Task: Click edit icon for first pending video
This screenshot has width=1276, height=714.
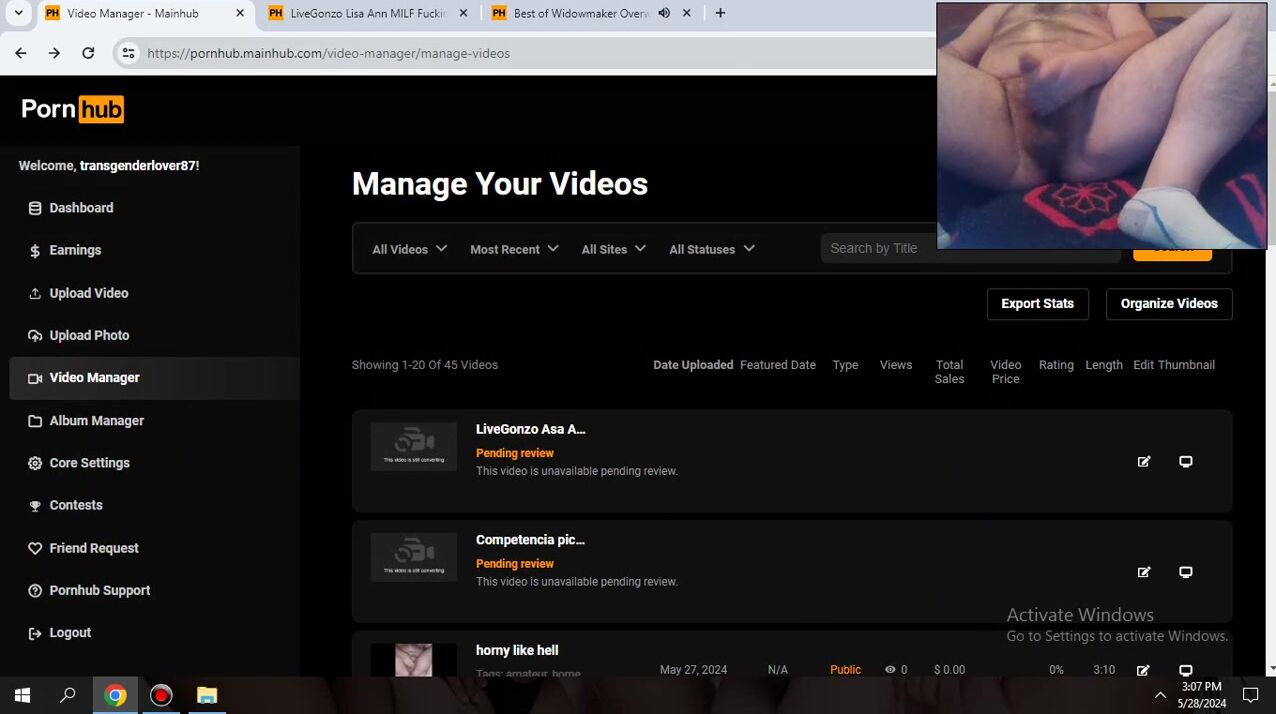Action: pos(1144,461)
